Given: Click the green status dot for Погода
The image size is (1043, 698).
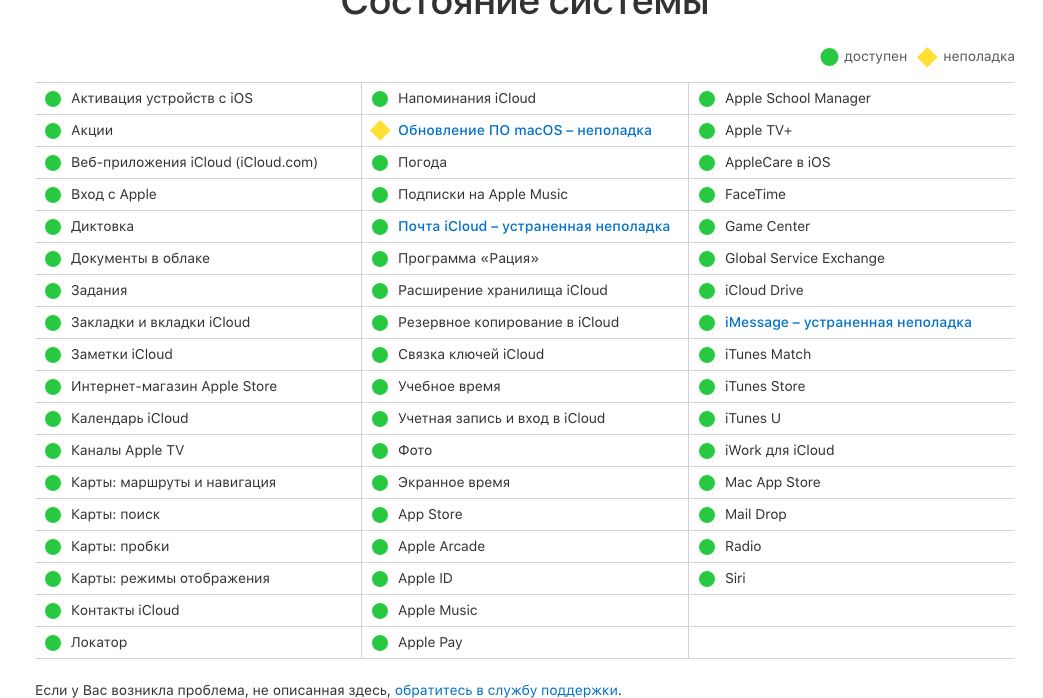Looking at the screenshot, I should point(380,162).
